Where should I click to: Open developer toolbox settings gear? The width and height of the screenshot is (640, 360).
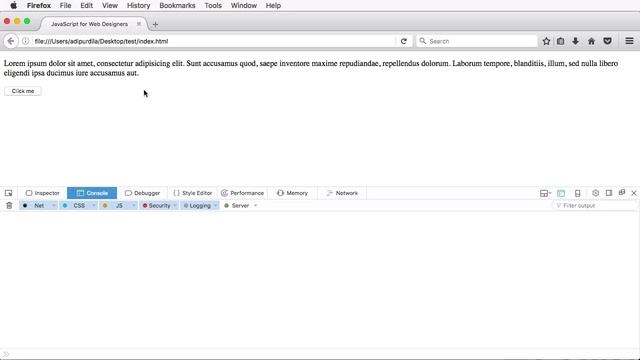click(596, 193)
